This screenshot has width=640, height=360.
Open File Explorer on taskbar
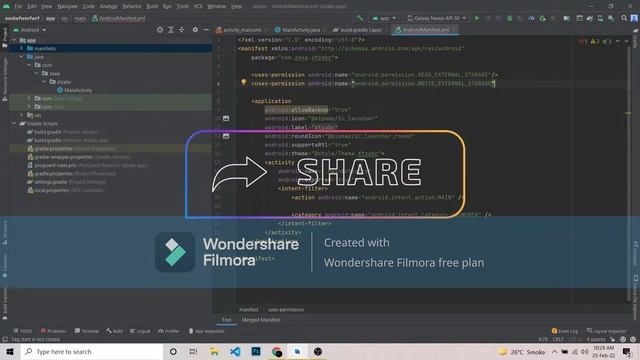214,351
